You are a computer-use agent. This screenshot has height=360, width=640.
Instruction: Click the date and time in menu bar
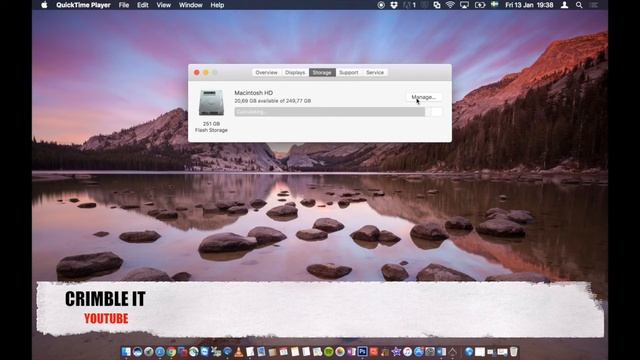point(529,5)
